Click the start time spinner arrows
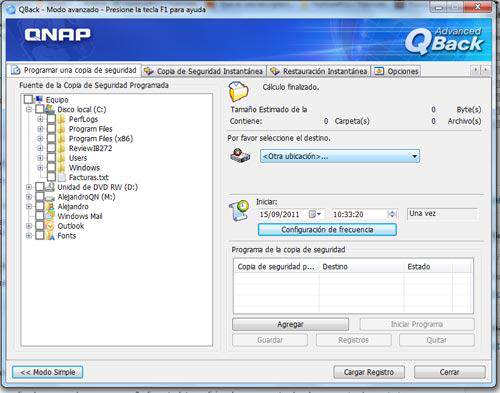500x393 pixels. (392, 214)
